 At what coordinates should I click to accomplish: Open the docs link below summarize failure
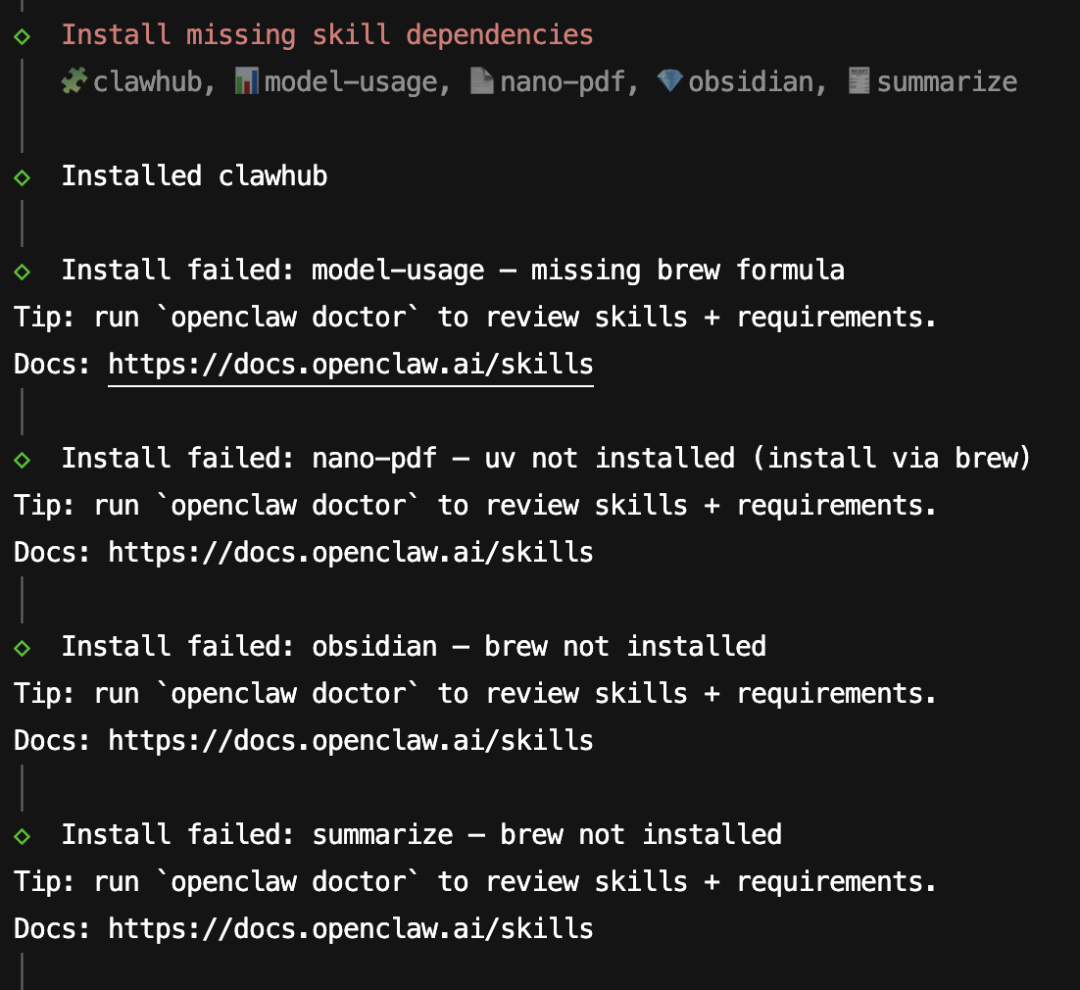coord(350,928)
